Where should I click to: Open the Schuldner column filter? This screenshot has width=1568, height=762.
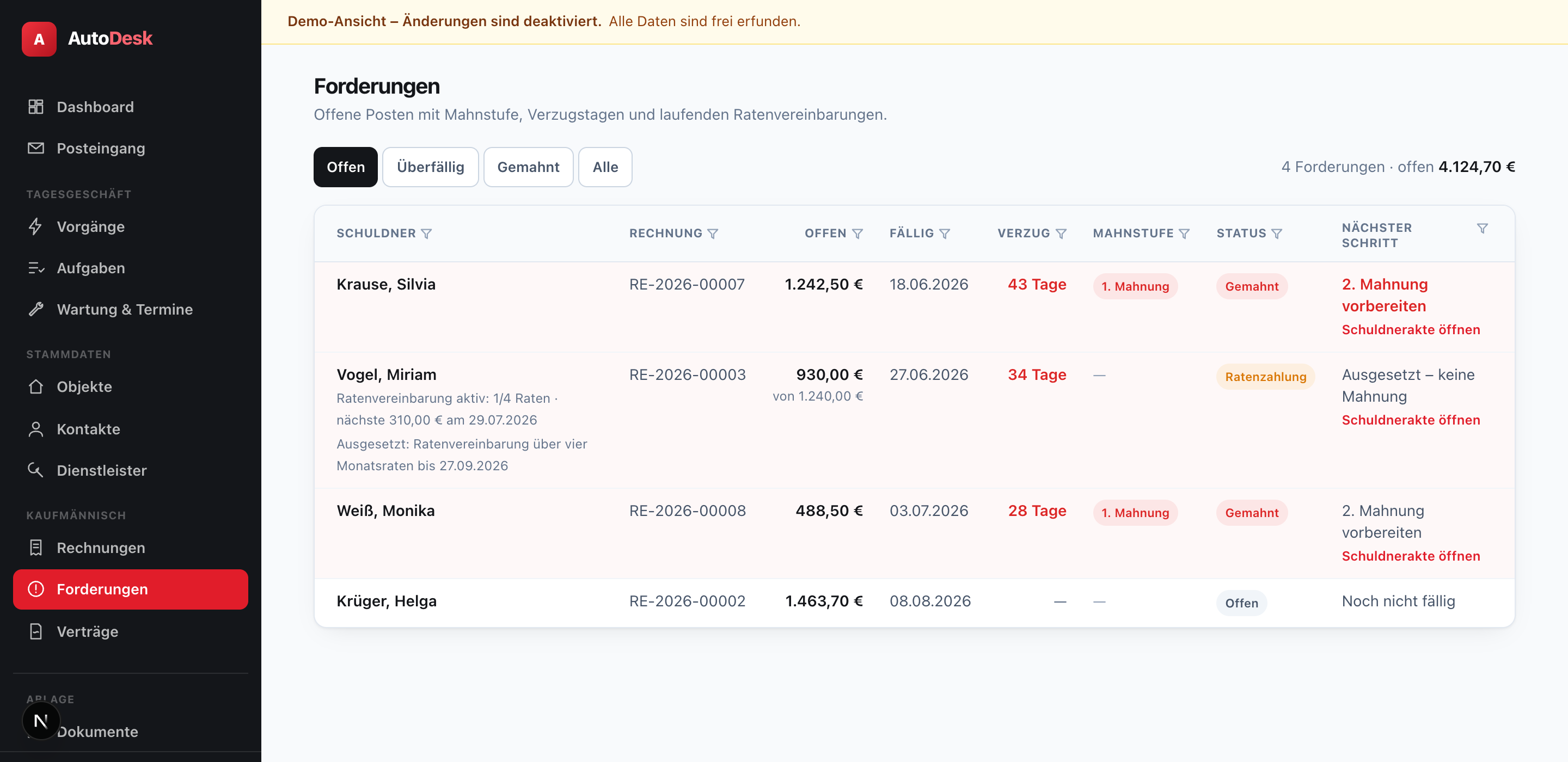pos(427,233)
